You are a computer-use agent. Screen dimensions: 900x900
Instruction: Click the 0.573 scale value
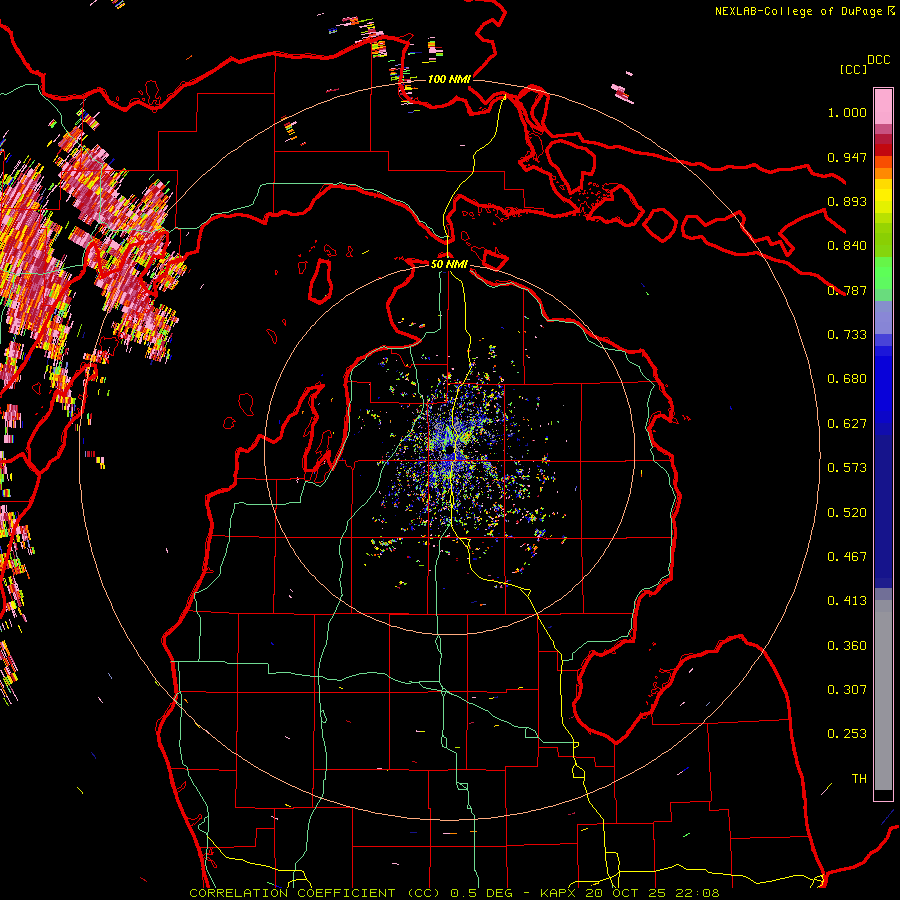[847, 468]
